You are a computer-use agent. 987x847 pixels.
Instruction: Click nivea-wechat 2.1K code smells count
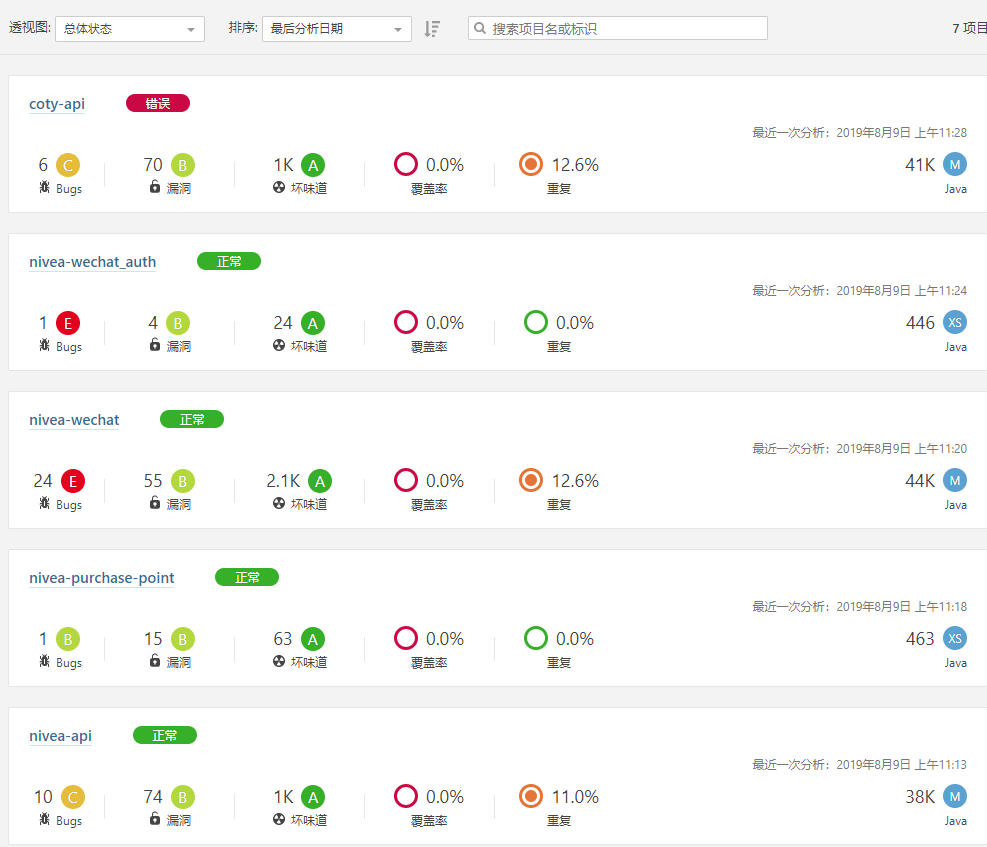pos(283,481)
